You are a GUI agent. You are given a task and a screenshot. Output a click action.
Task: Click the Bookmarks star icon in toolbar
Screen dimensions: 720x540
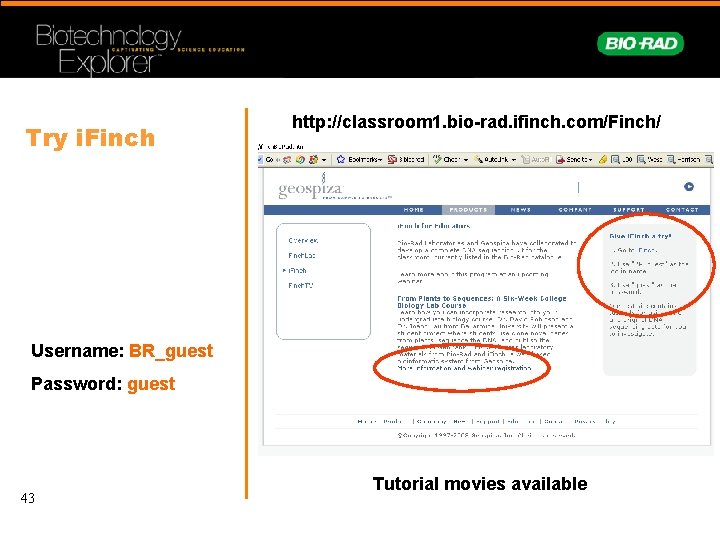tap(341, 159)
